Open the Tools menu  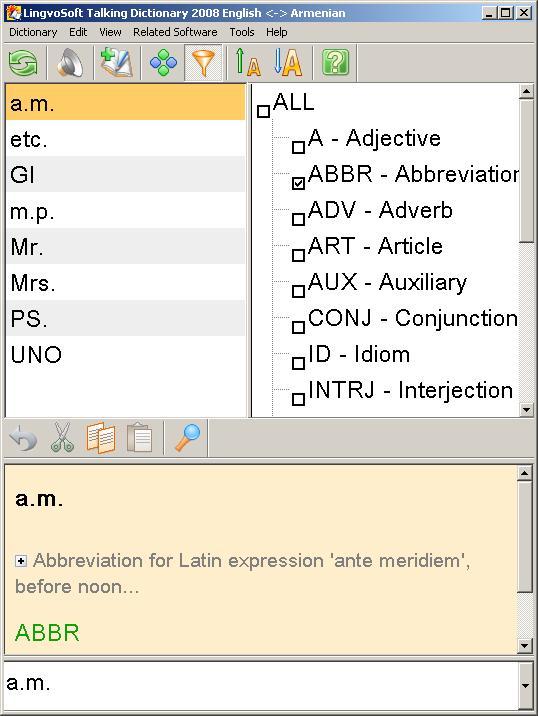(x=242, y=32)
